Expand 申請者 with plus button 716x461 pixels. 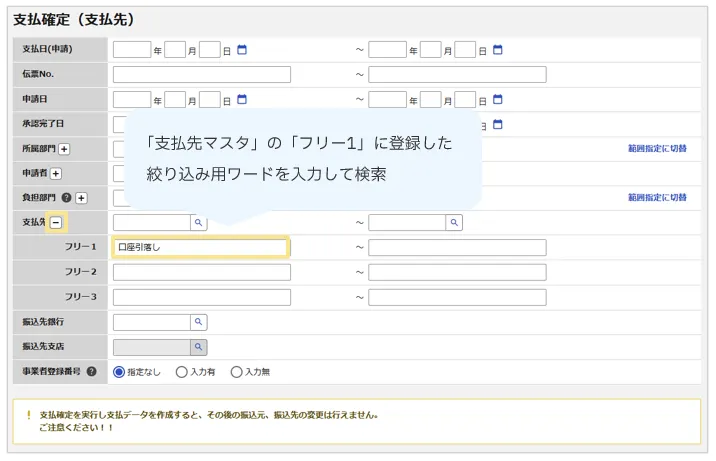tap(56, 174)
